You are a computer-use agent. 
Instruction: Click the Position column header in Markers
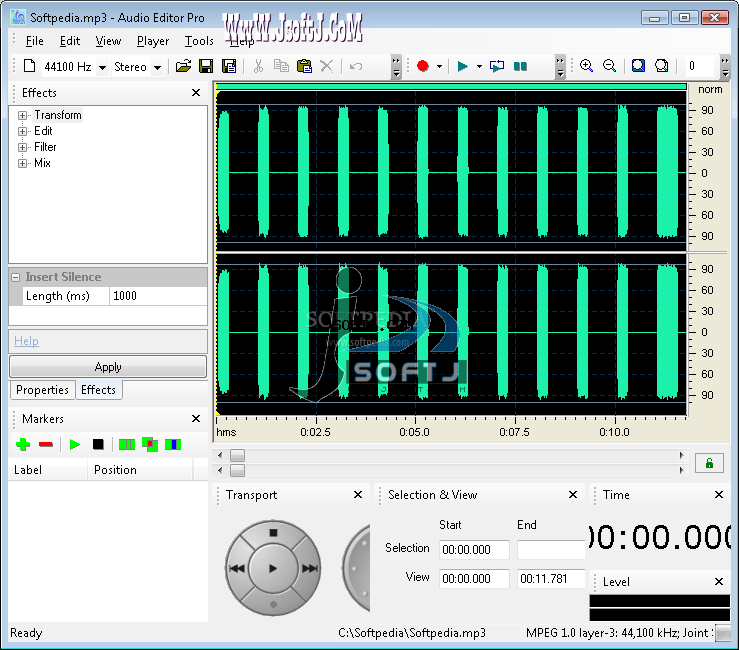pos(140,470)
